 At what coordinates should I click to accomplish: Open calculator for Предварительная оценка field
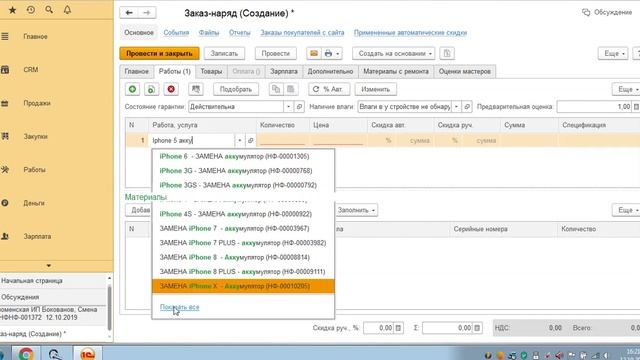636,107
